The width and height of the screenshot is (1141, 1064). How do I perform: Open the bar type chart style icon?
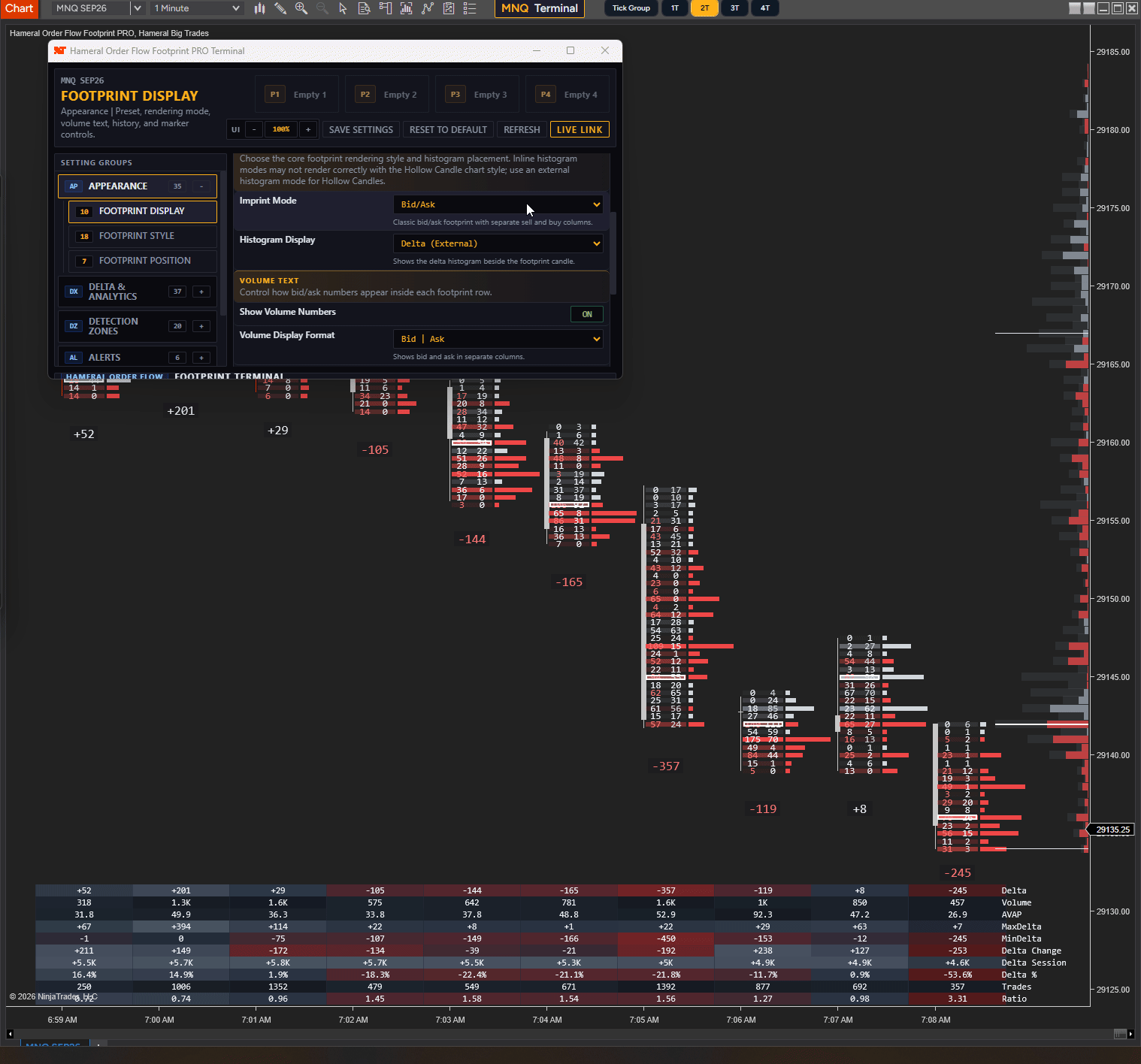pos(259,8)
